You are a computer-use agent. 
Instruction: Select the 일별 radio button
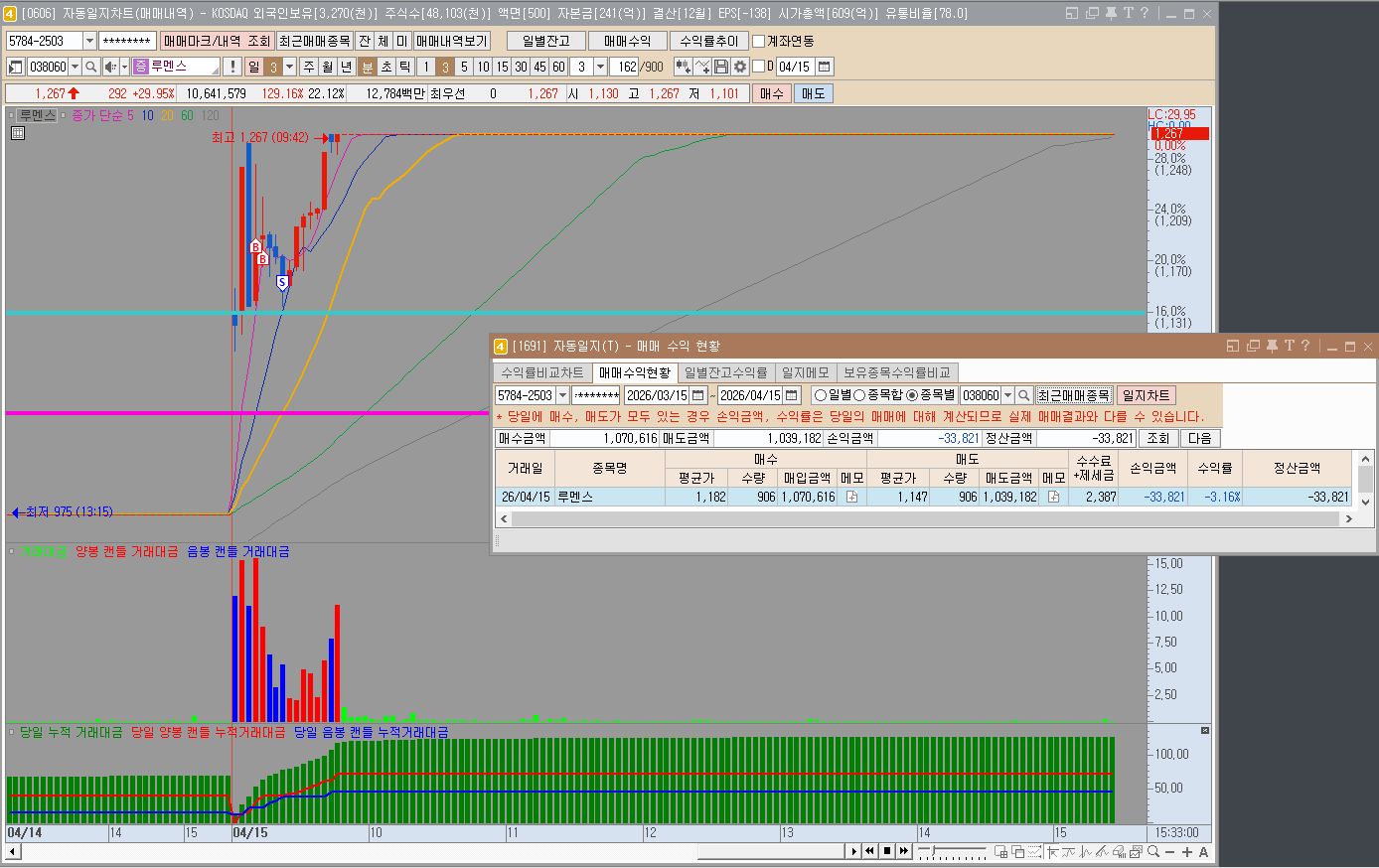821,395
